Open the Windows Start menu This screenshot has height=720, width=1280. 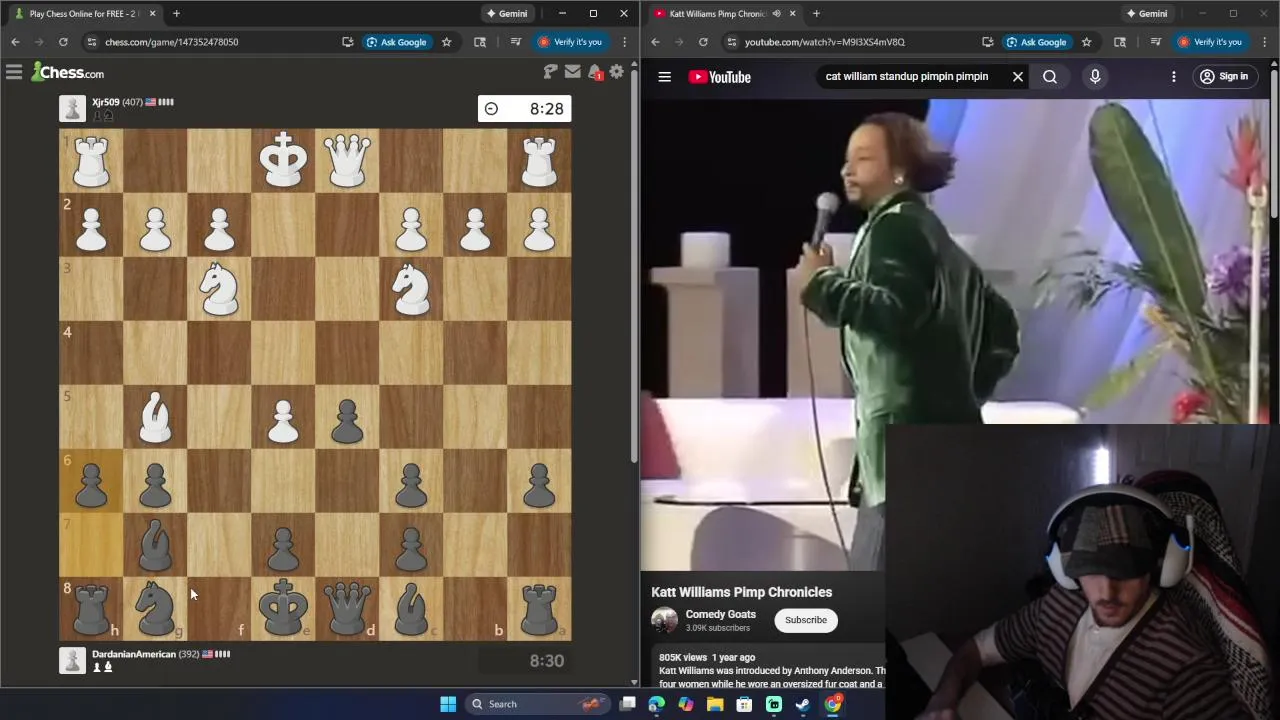(x=448, y=704)
